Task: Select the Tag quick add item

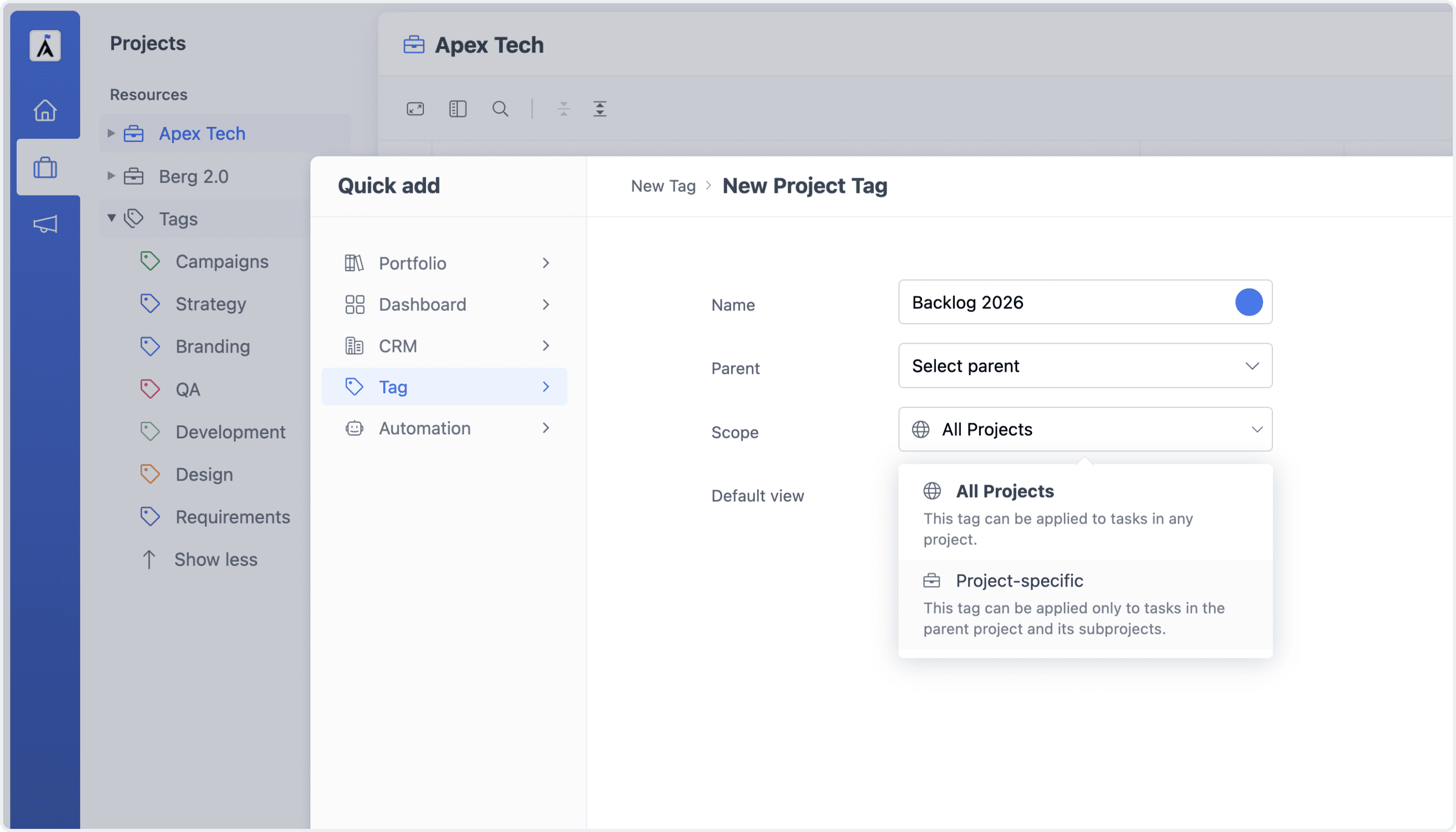Action: 444,387
